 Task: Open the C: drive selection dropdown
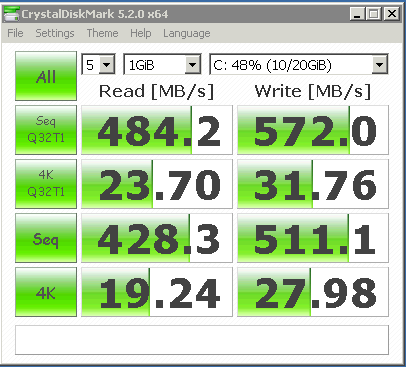[x=299, y=64]
